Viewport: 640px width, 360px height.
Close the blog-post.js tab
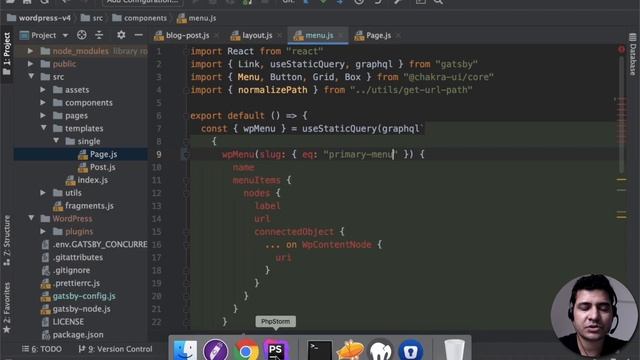(x=216, y=36)
